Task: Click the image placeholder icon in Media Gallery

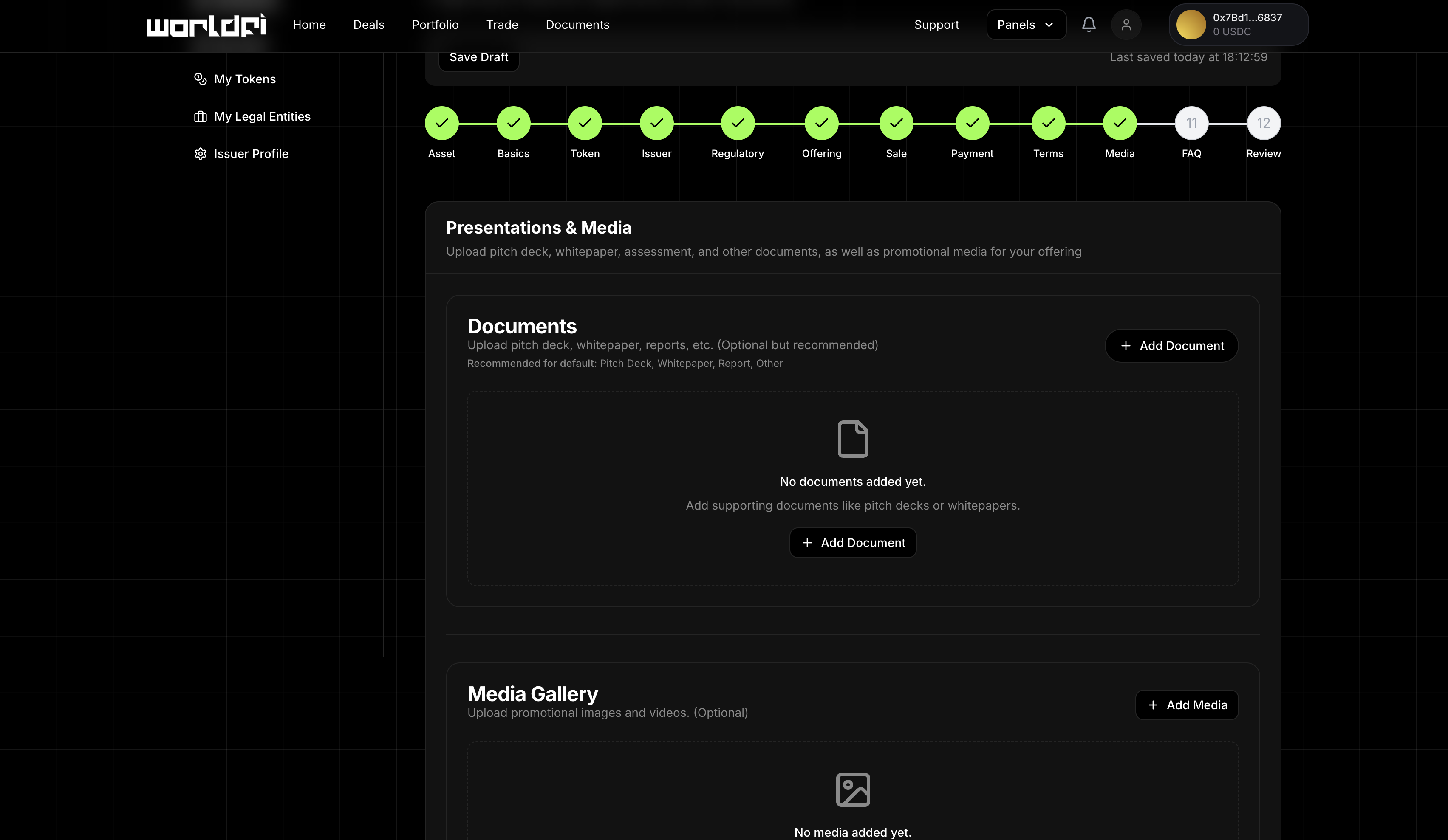Action: [853, 789]
